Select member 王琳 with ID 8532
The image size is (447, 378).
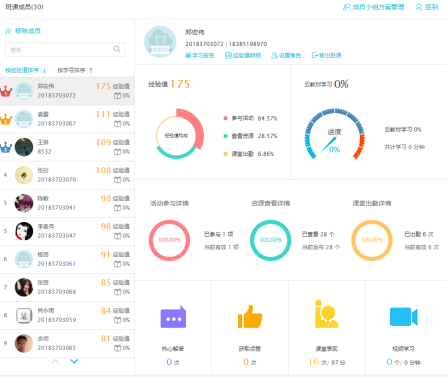click(x=67, y=147)
